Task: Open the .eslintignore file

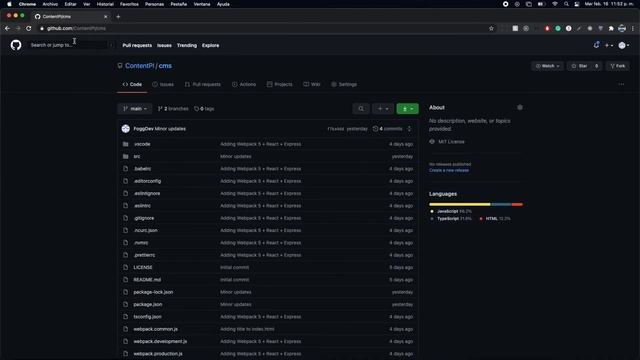Action: (147, 193)
